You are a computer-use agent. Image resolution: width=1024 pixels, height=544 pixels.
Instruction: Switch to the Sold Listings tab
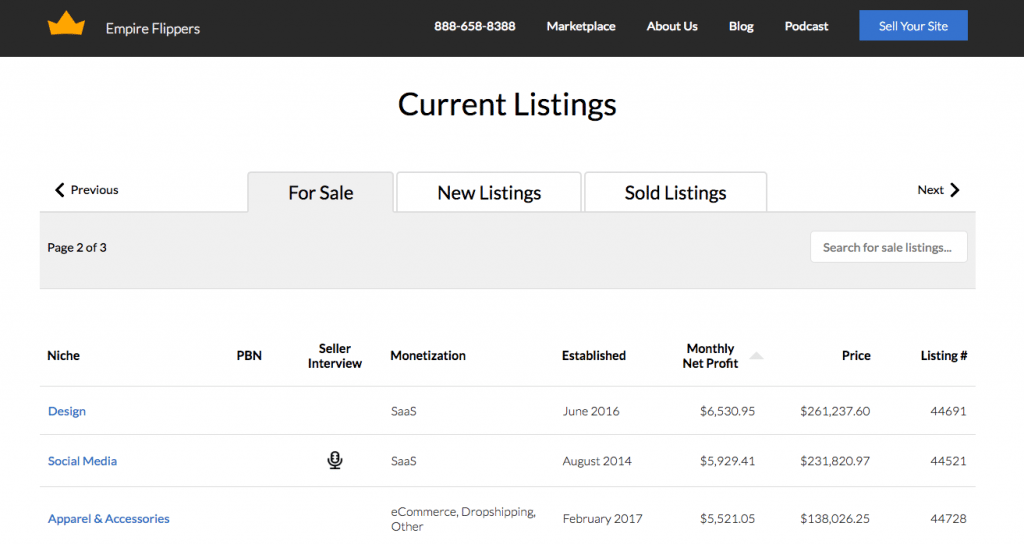pos(675,193)
